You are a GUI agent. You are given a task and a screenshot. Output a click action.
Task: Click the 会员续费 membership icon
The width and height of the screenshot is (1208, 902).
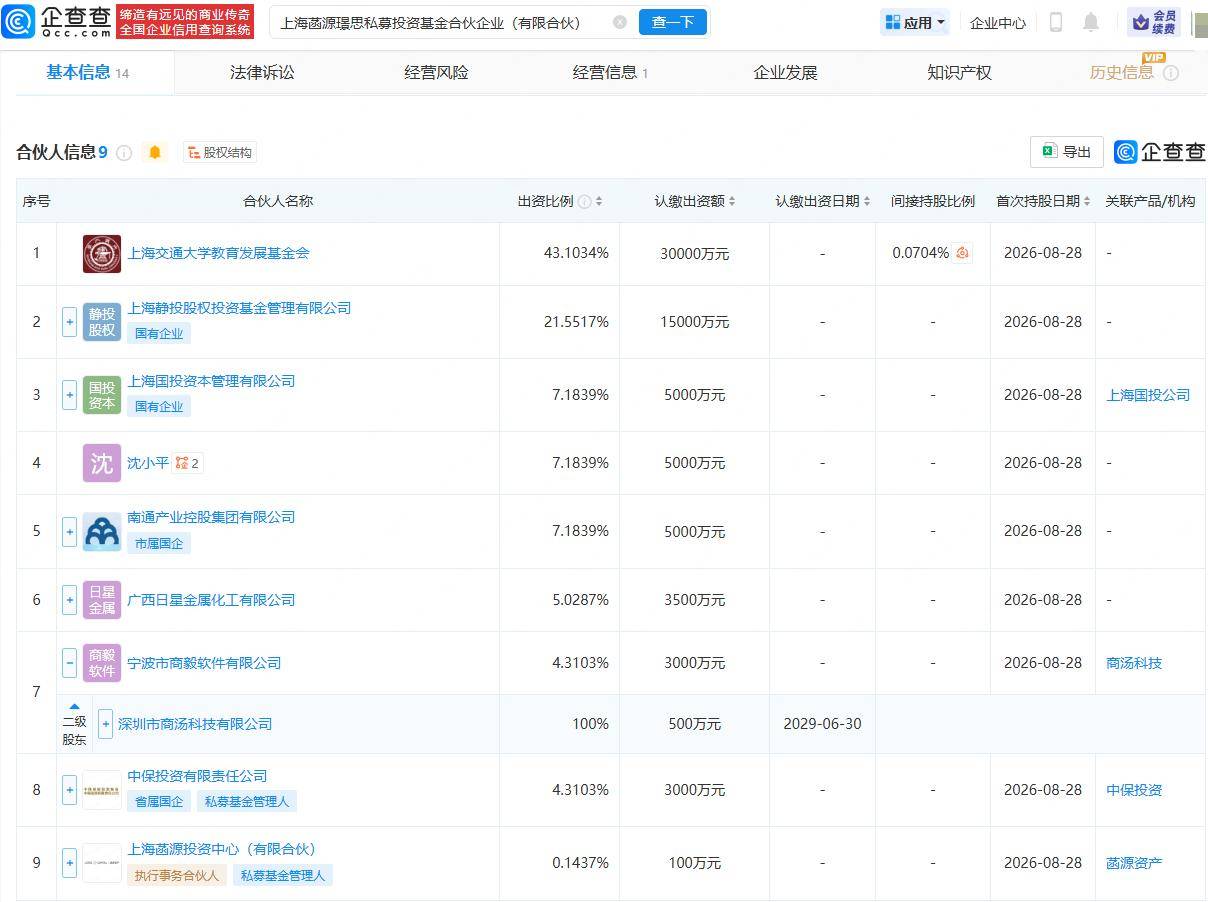[x=1153, y=22]
